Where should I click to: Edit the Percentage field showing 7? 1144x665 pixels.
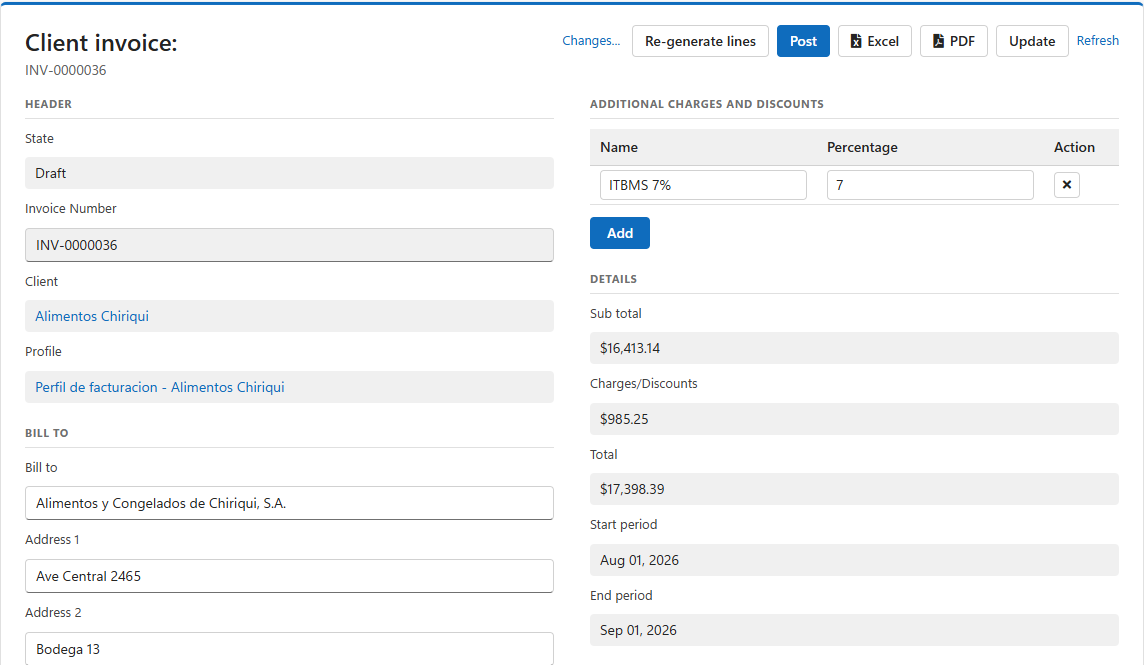click(x=930, y=185)
